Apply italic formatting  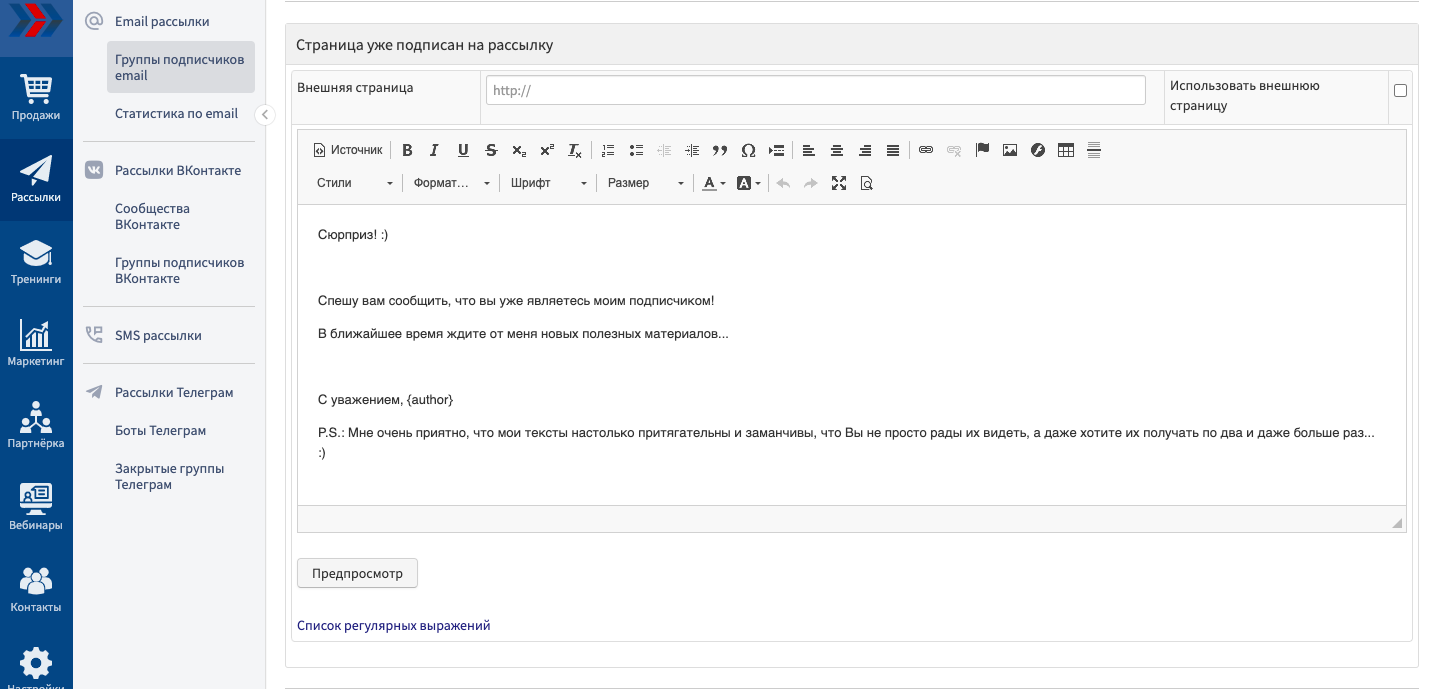pyautogui.click(x=434, y=151)
